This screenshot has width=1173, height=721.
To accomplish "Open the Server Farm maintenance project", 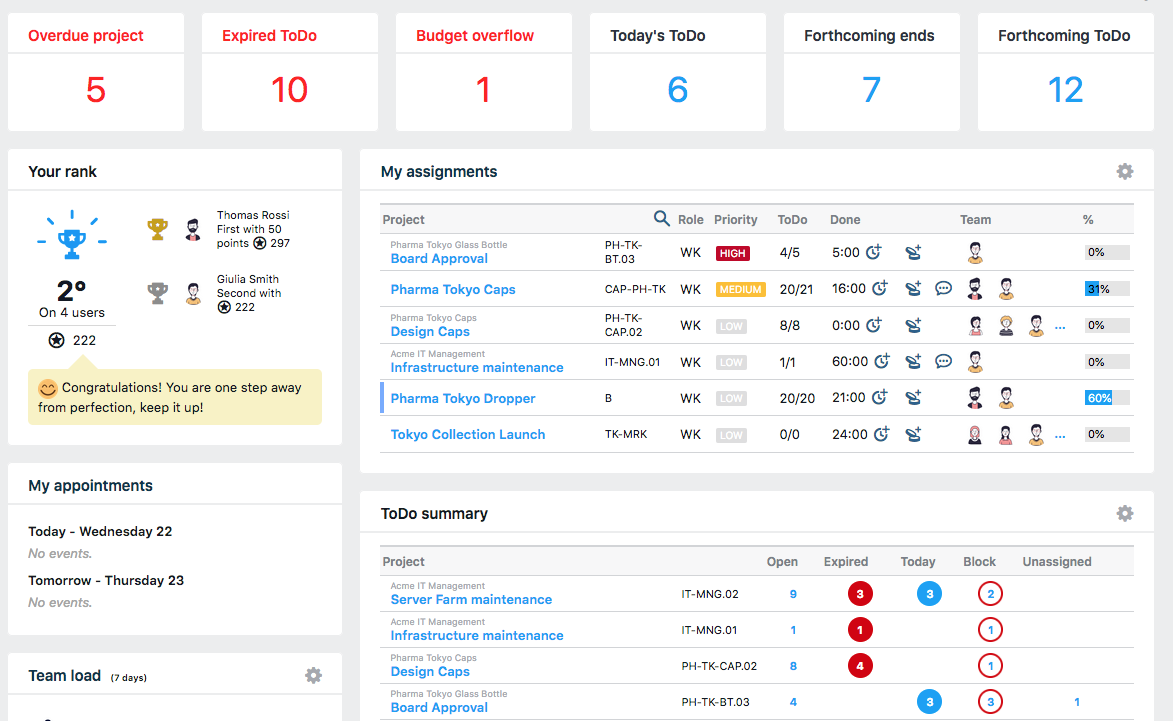I will pyautogui.click(x=471, y=600).
